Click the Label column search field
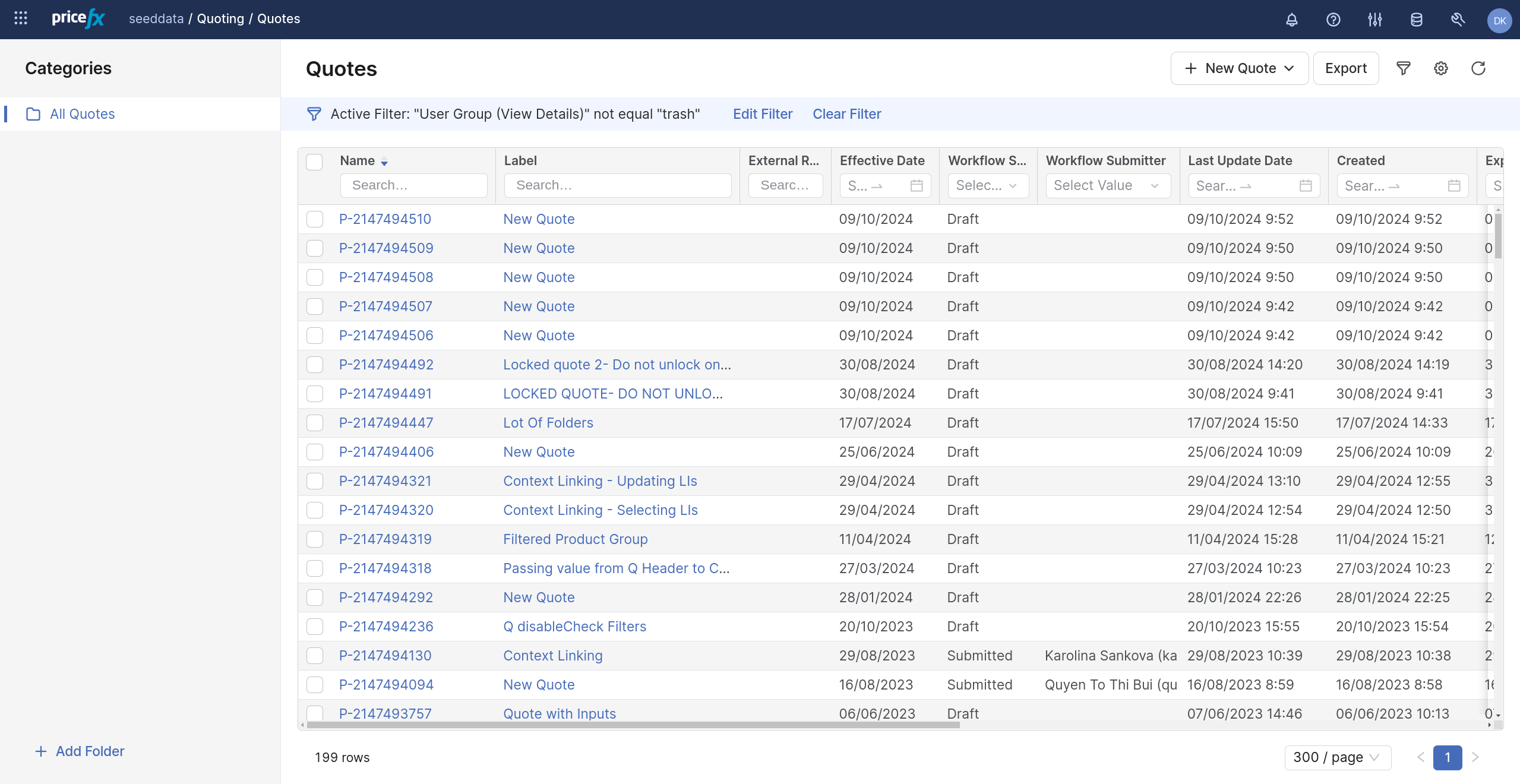 pos(618,185)
